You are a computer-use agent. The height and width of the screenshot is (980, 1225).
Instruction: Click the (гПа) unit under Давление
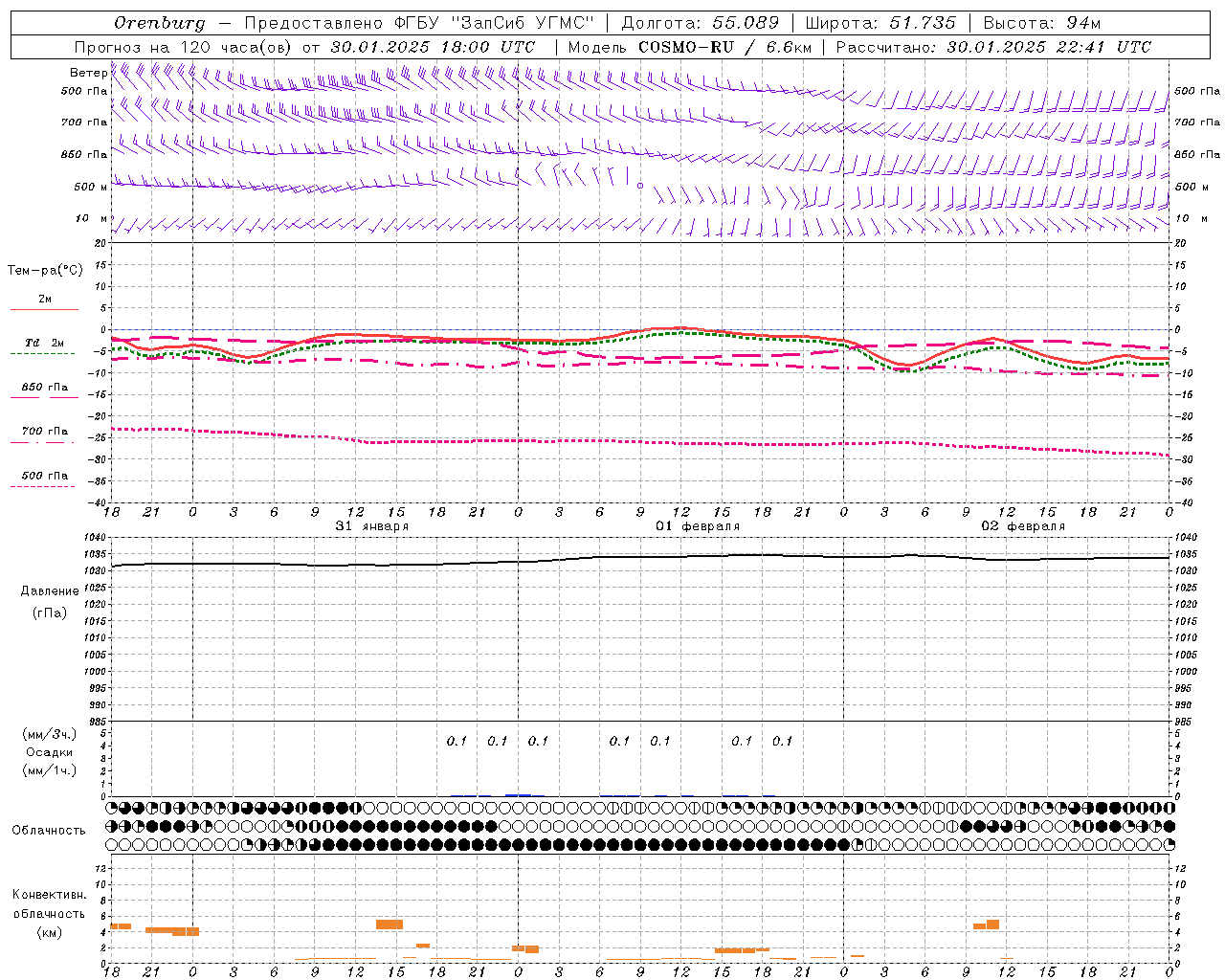coord(50,613)
